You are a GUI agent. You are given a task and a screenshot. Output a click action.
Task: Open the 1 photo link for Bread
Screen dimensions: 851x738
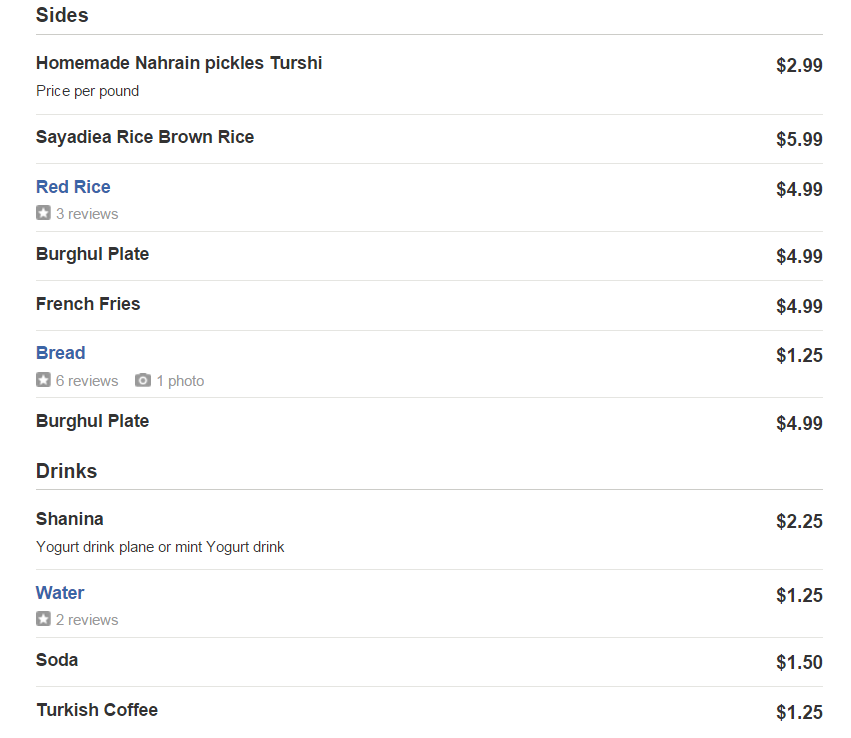180,381
